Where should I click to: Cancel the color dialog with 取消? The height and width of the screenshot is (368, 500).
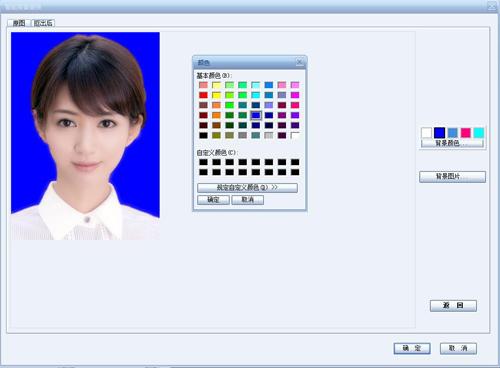point(248,200)
